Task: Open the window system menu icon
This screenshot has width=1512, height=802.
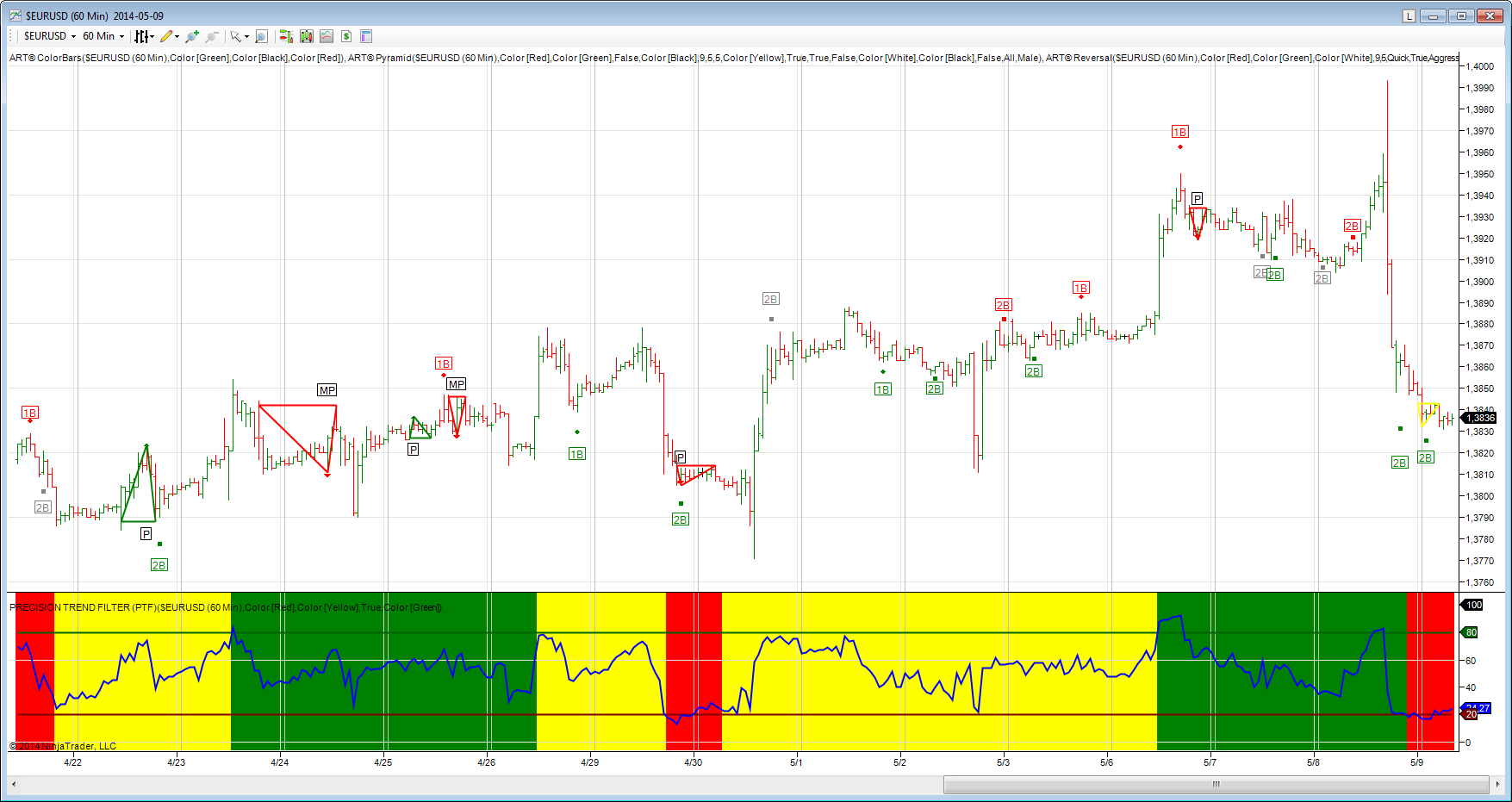Action: tap(16, 16)
